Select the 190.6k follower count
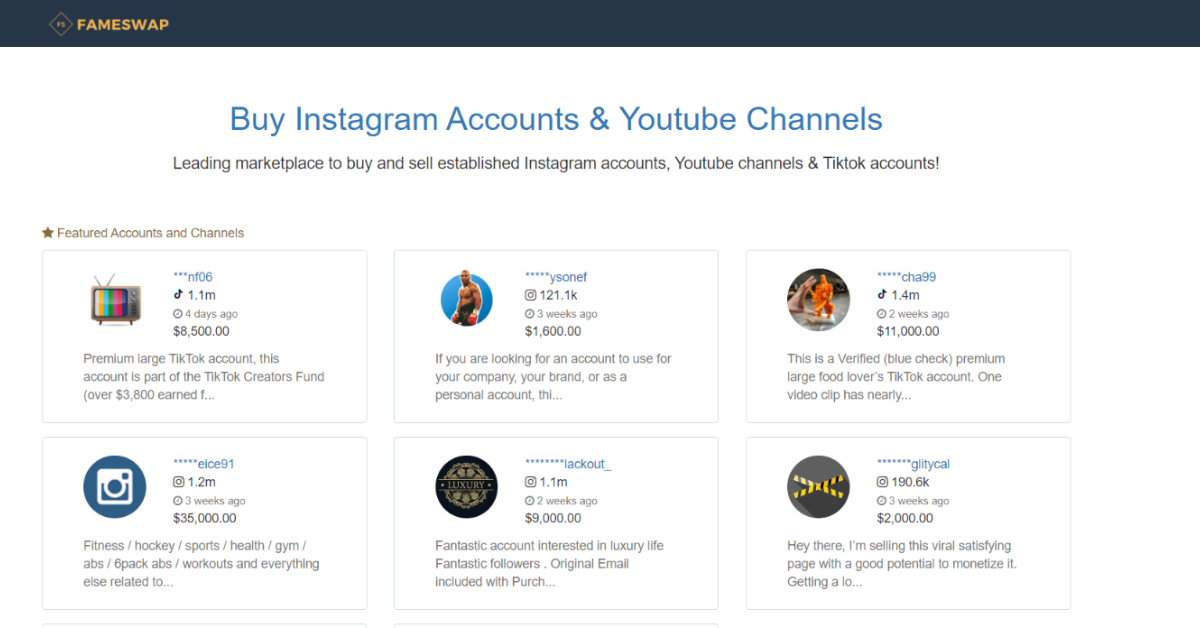 click(x=910, y=482)
